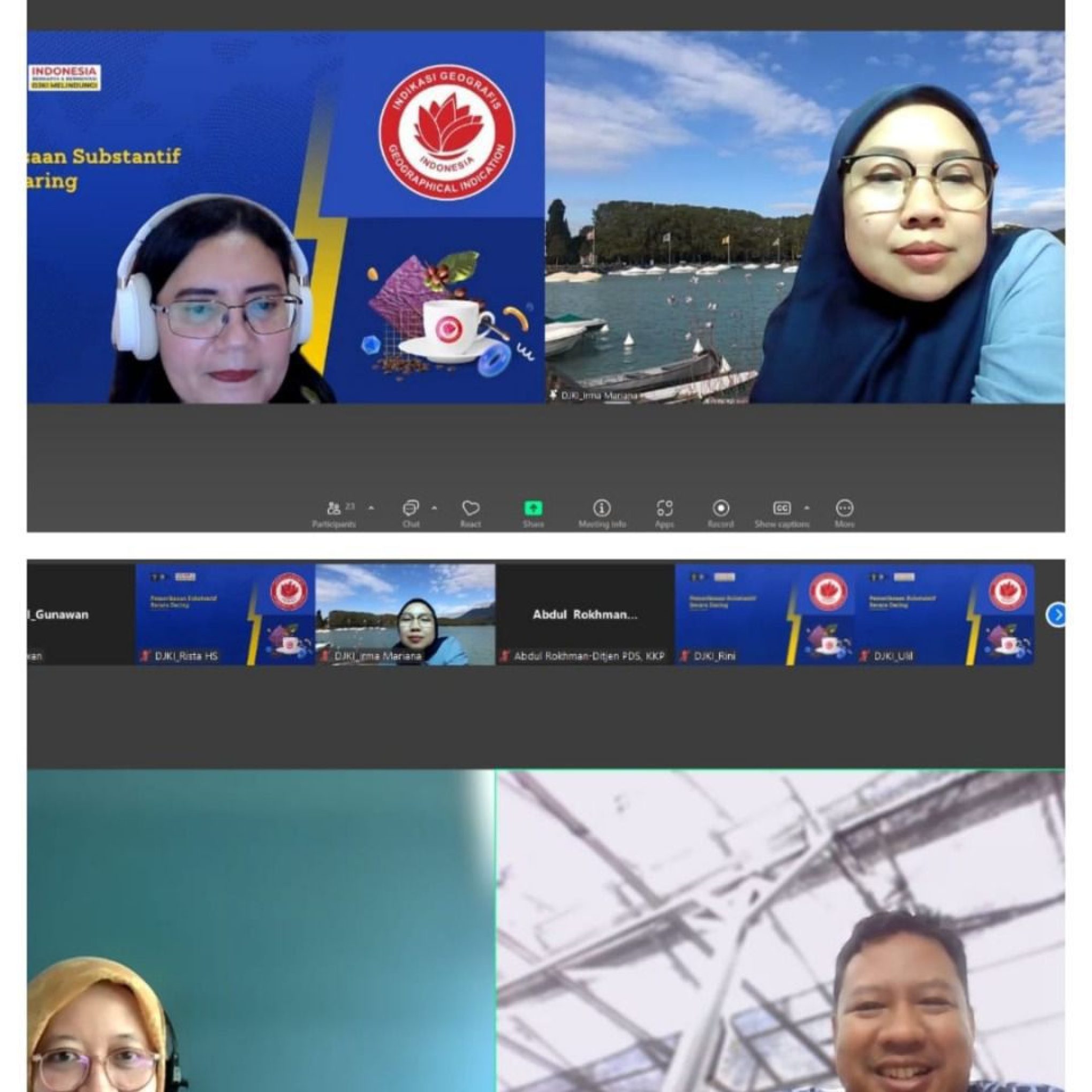Image resolution: width=1092 pixels, height=1092 pixels.
Task: Open the React heart icon
Action: point(471,507)
